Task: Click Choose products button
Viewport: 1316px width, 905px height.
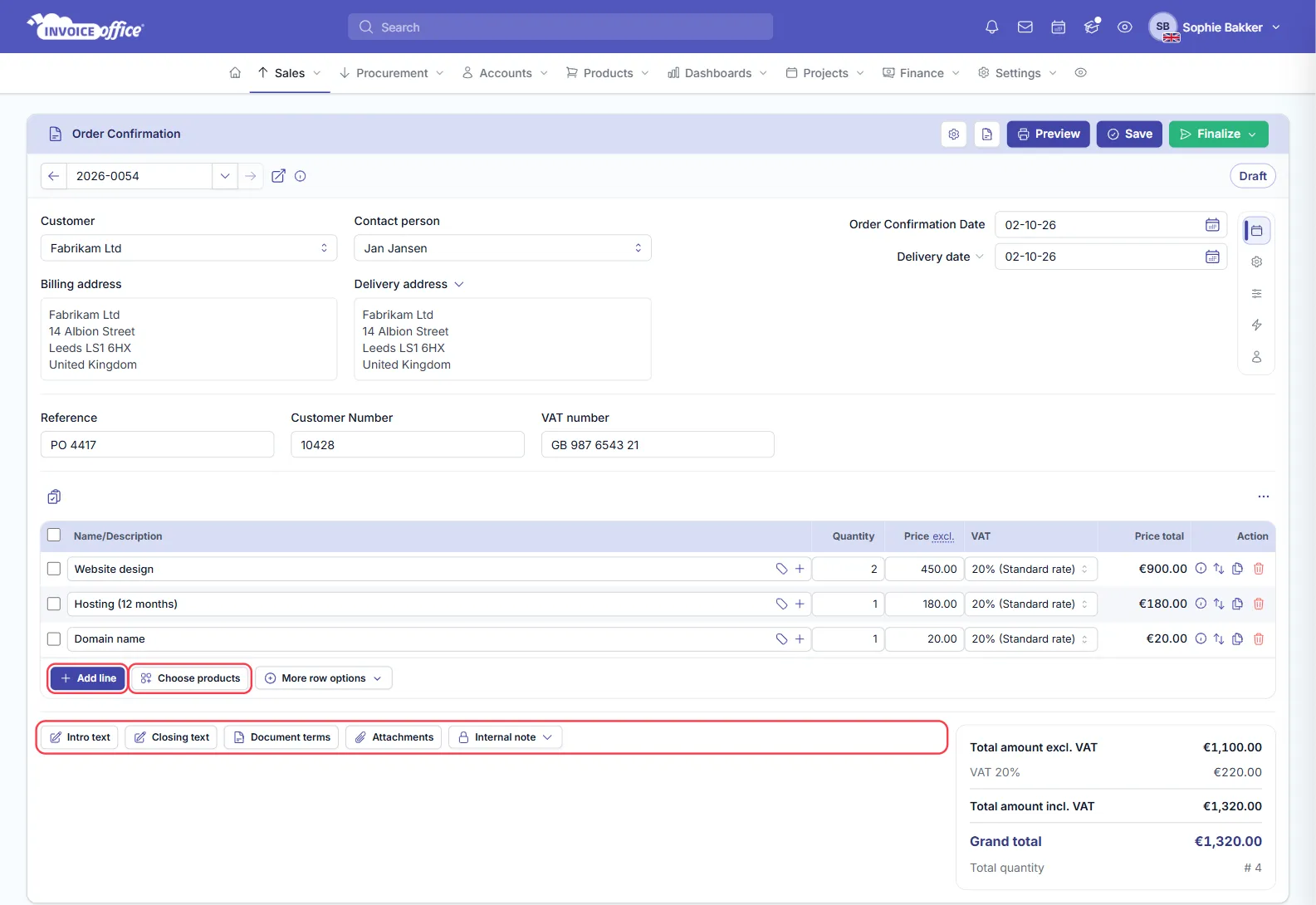Action: coord(190,678)
